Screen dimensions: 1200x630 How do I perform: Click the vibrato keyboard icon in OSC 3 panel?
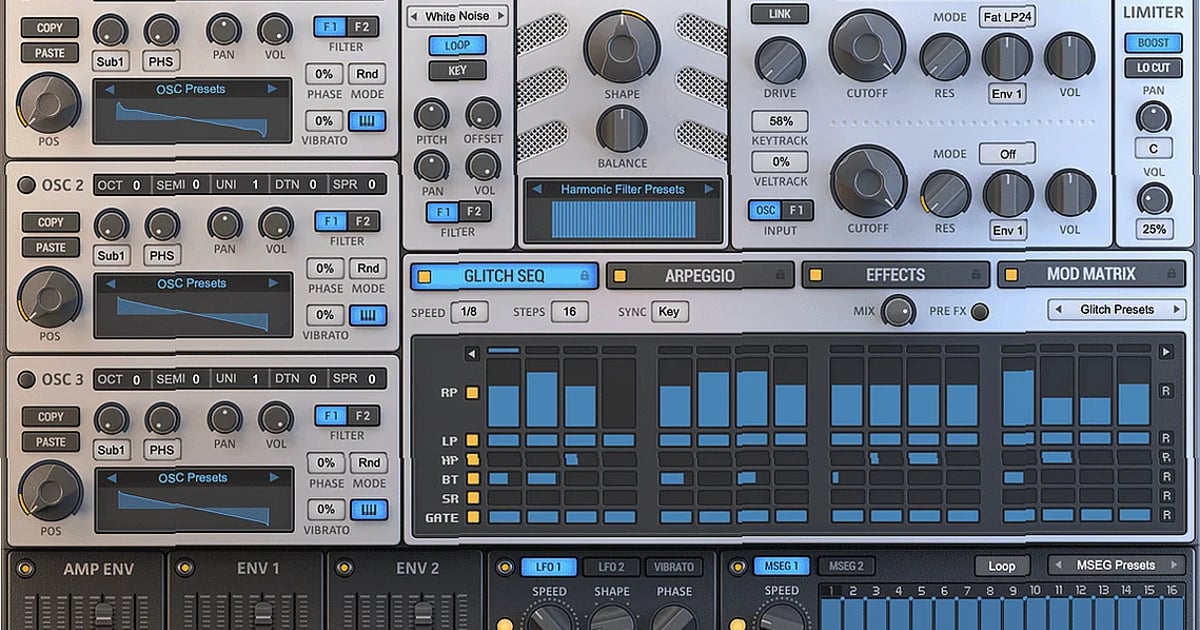pos(369,509)
